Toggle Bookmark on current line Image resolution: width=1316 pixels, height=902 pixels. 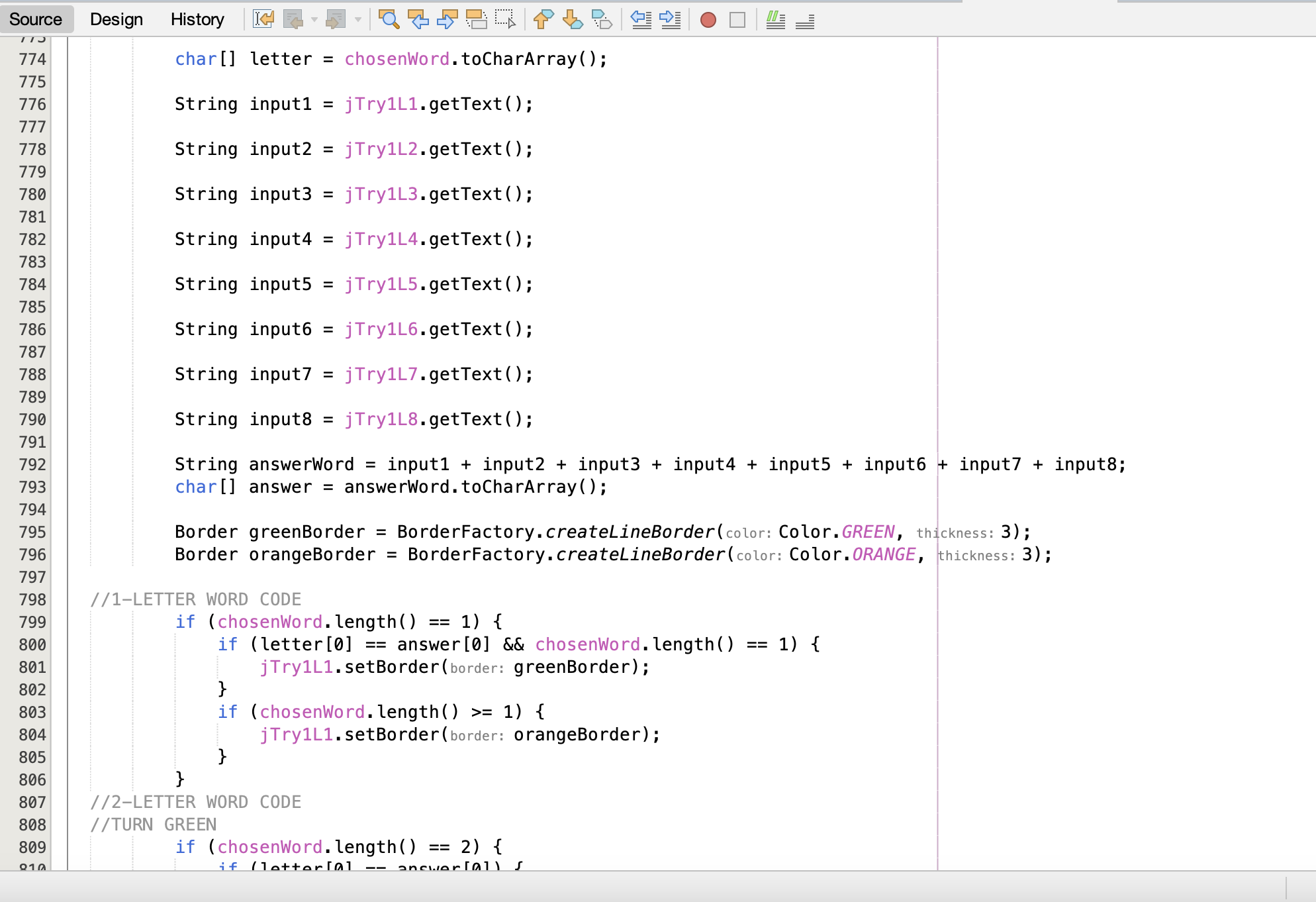coord(601,20)
